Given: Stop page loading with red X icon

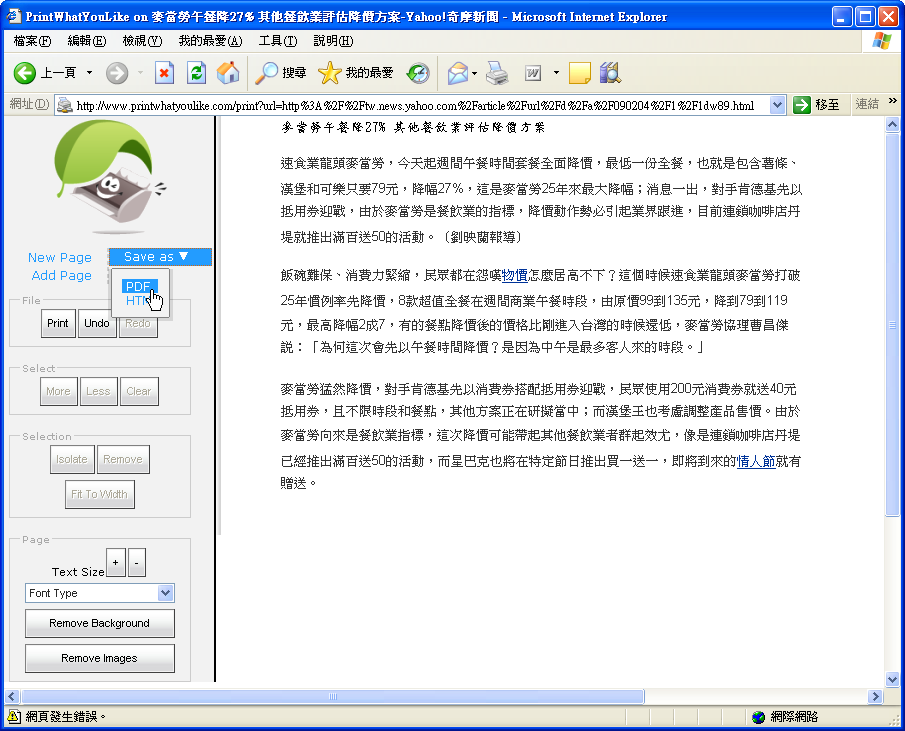Looking at the screenshot, I should tap(164, 73).
